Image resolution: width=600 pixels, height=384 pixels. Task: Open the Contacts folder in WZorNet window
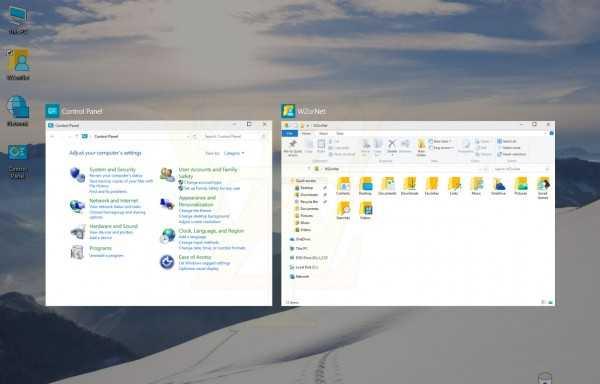tap(343, 186)
